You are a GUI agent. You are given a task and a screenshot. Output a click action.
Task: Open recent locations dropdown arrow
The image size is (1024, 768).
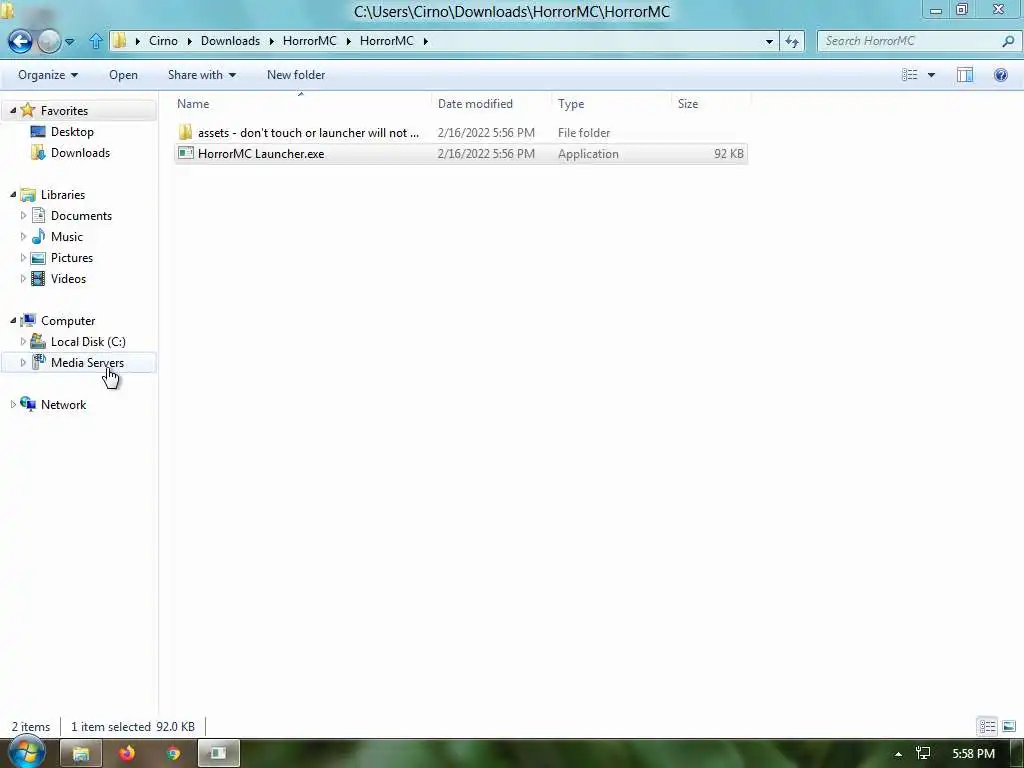pos(69,42)
